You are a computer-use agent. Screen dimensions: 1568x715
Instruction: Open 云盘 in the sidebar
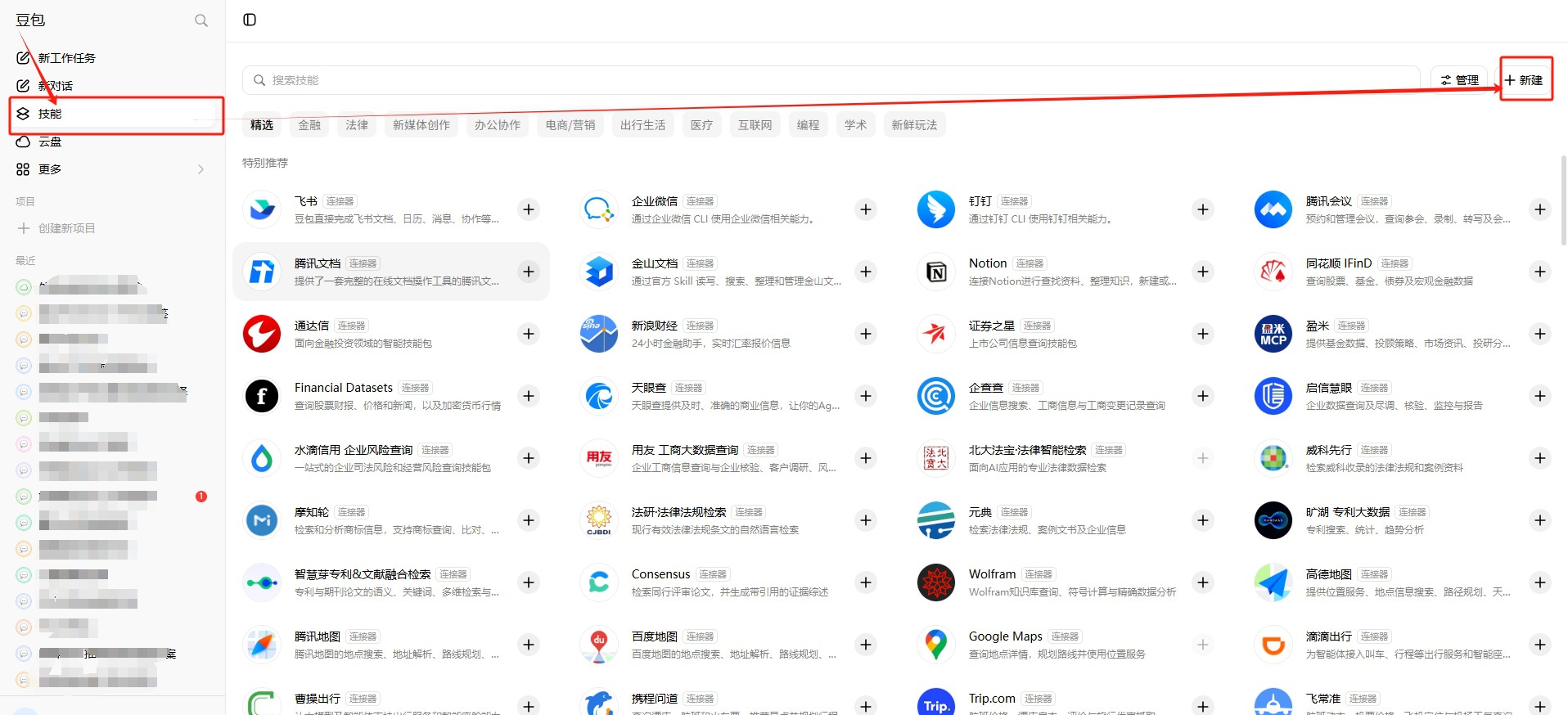coord(112,142)
